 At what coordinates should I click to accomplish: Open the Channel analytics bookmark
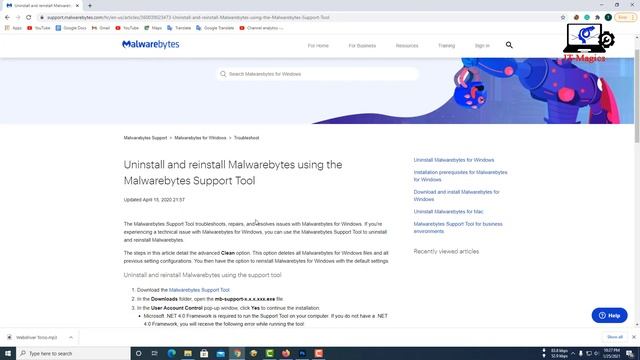point(261,28)
